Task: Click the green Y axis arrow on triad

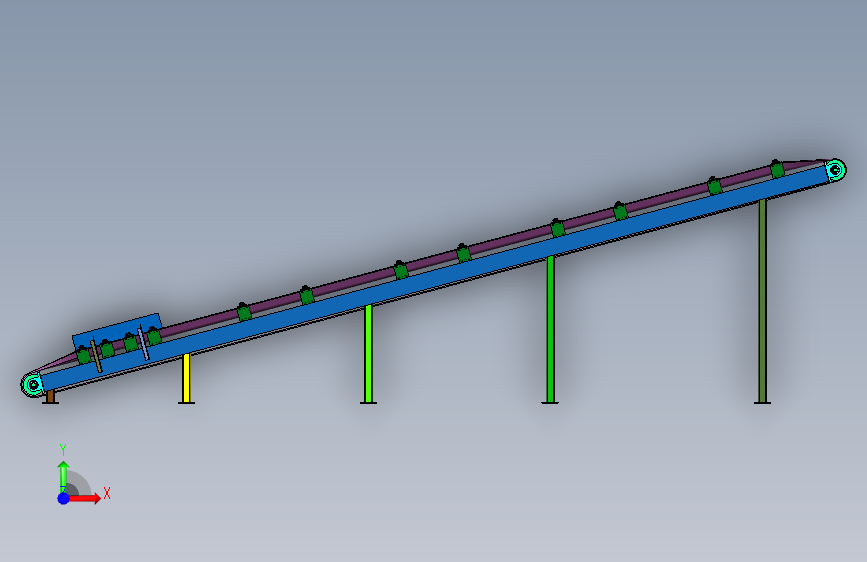Action: coord(63,476)
